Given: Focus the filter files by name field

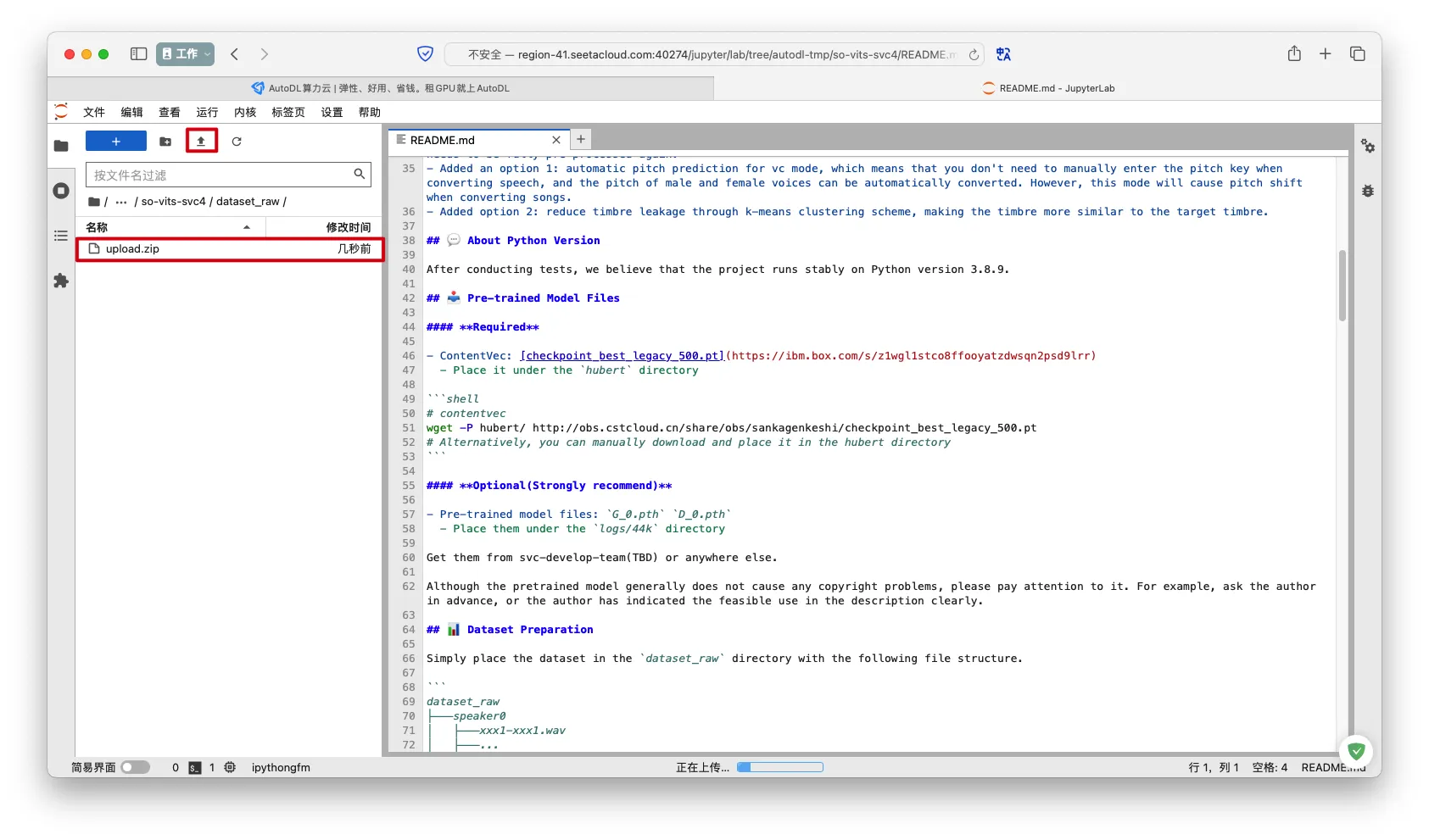Looking at the screenshot, I should (x=228, y=175).
